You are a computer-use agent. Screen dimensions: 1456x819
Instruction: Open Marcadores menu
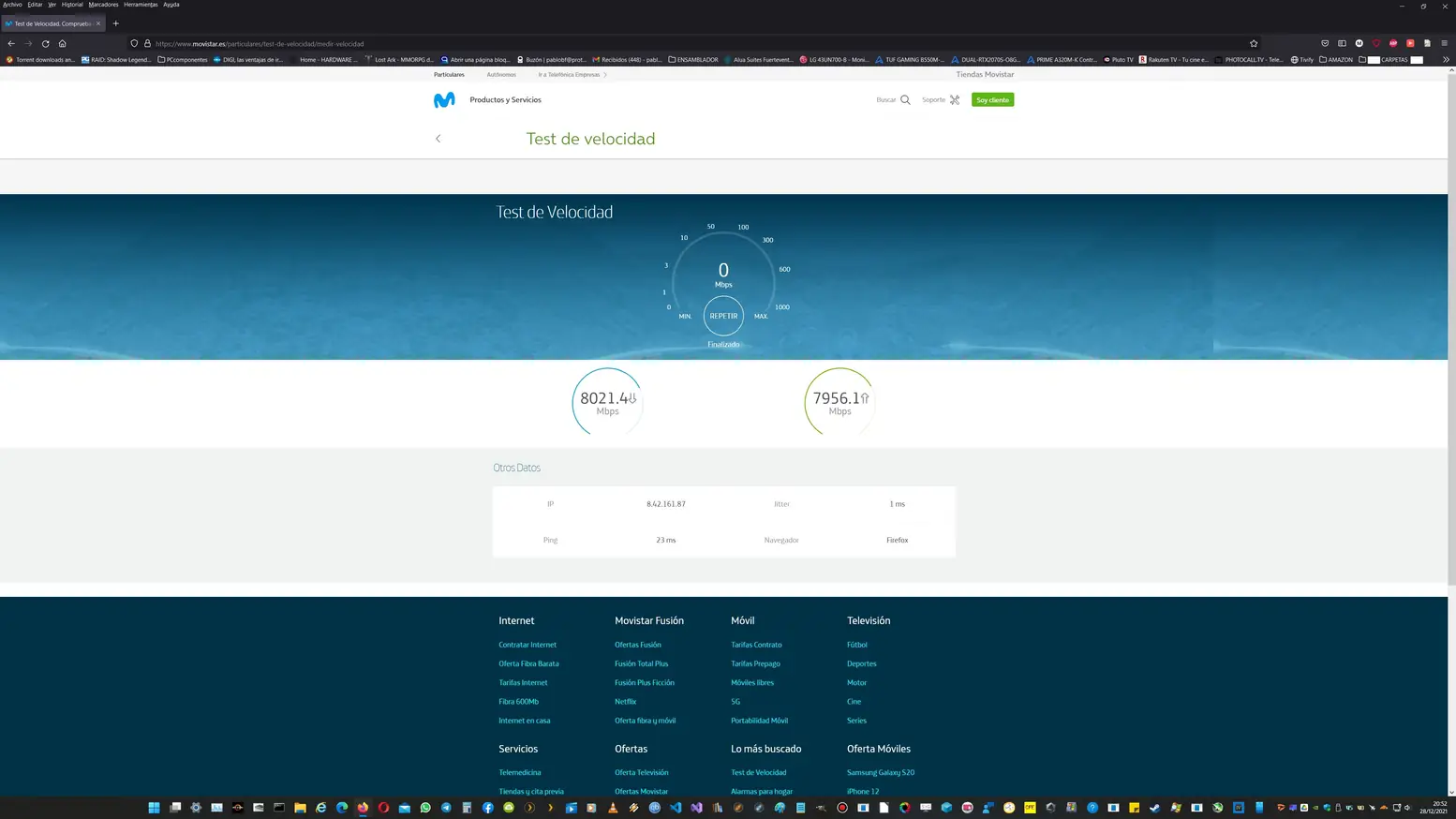[103, 5]
